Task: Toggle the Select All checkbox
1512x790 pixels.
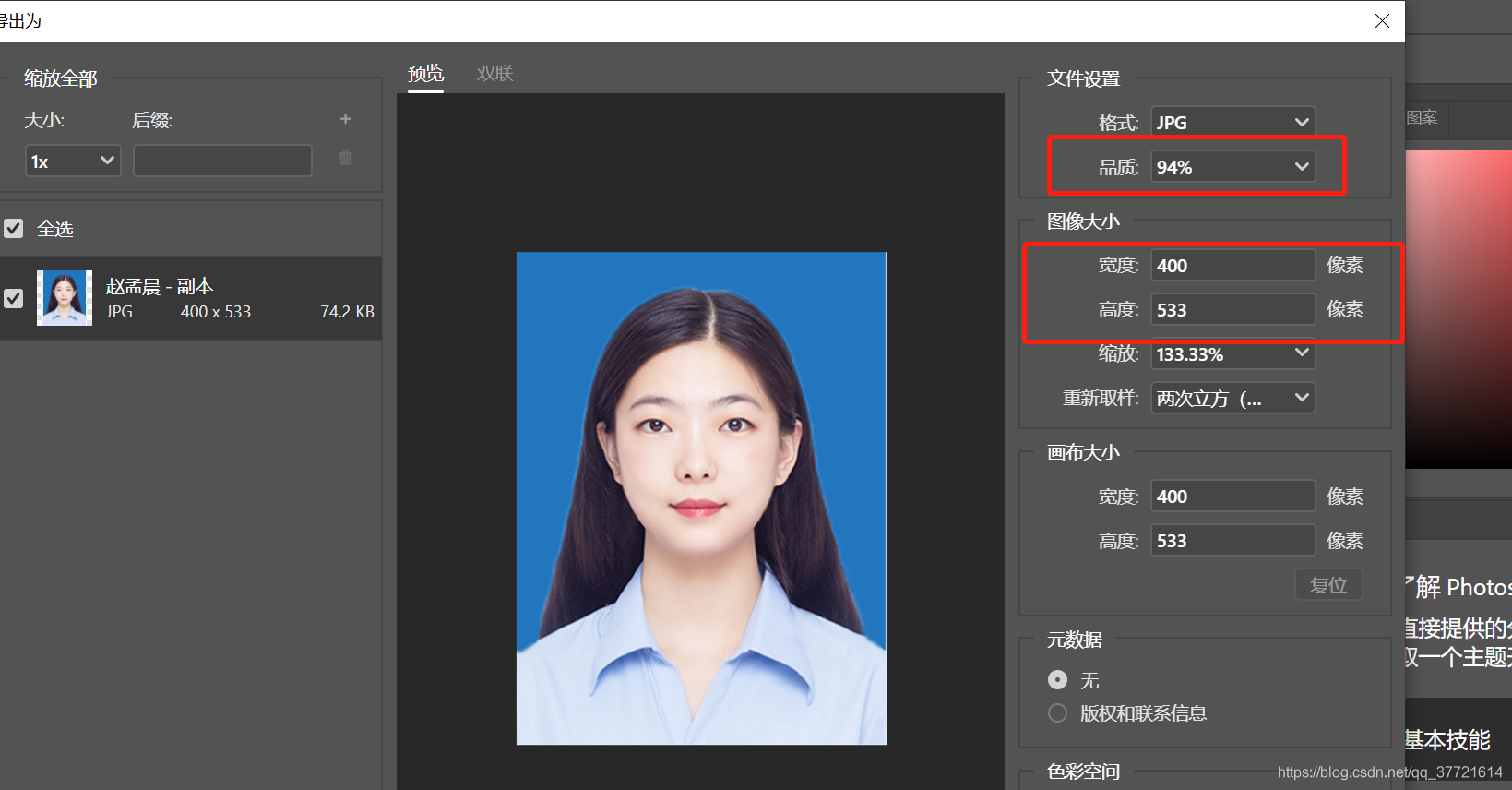Action: (13, 228)
